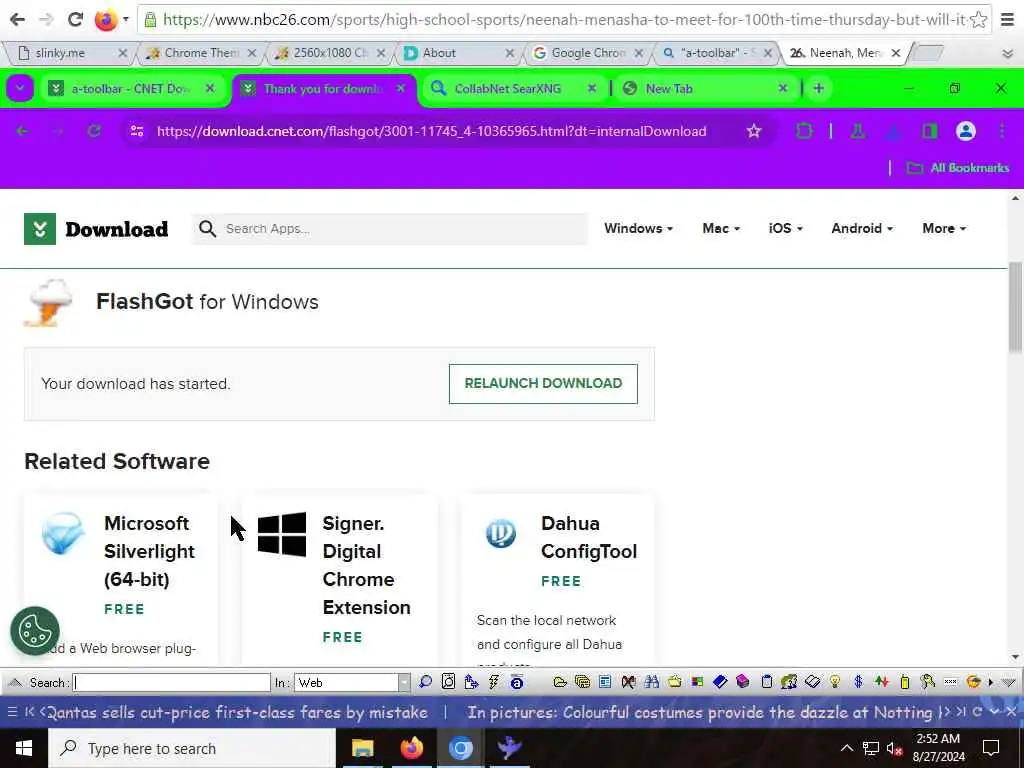Click the blue circled 'a' icon in bottom toolbar
1024x768 pixels.
click(517, 682)
